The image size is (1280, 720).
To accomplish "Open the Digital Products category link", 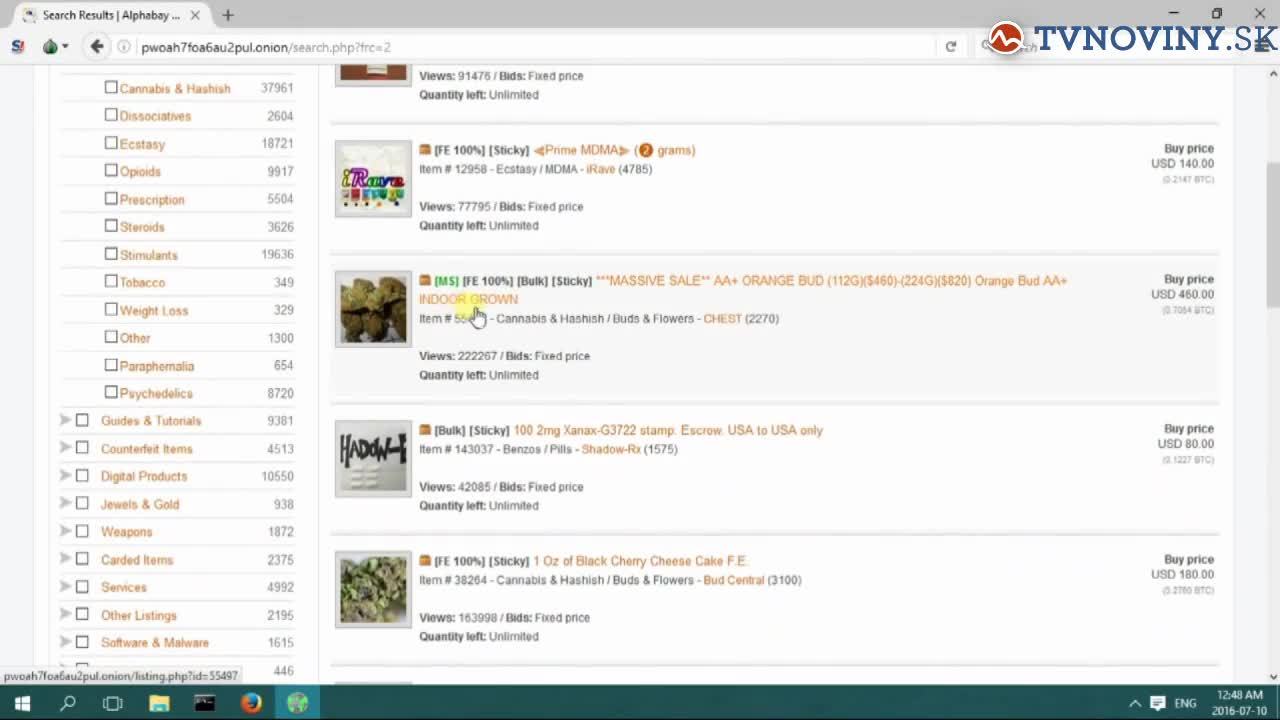I will click(144, 476).
